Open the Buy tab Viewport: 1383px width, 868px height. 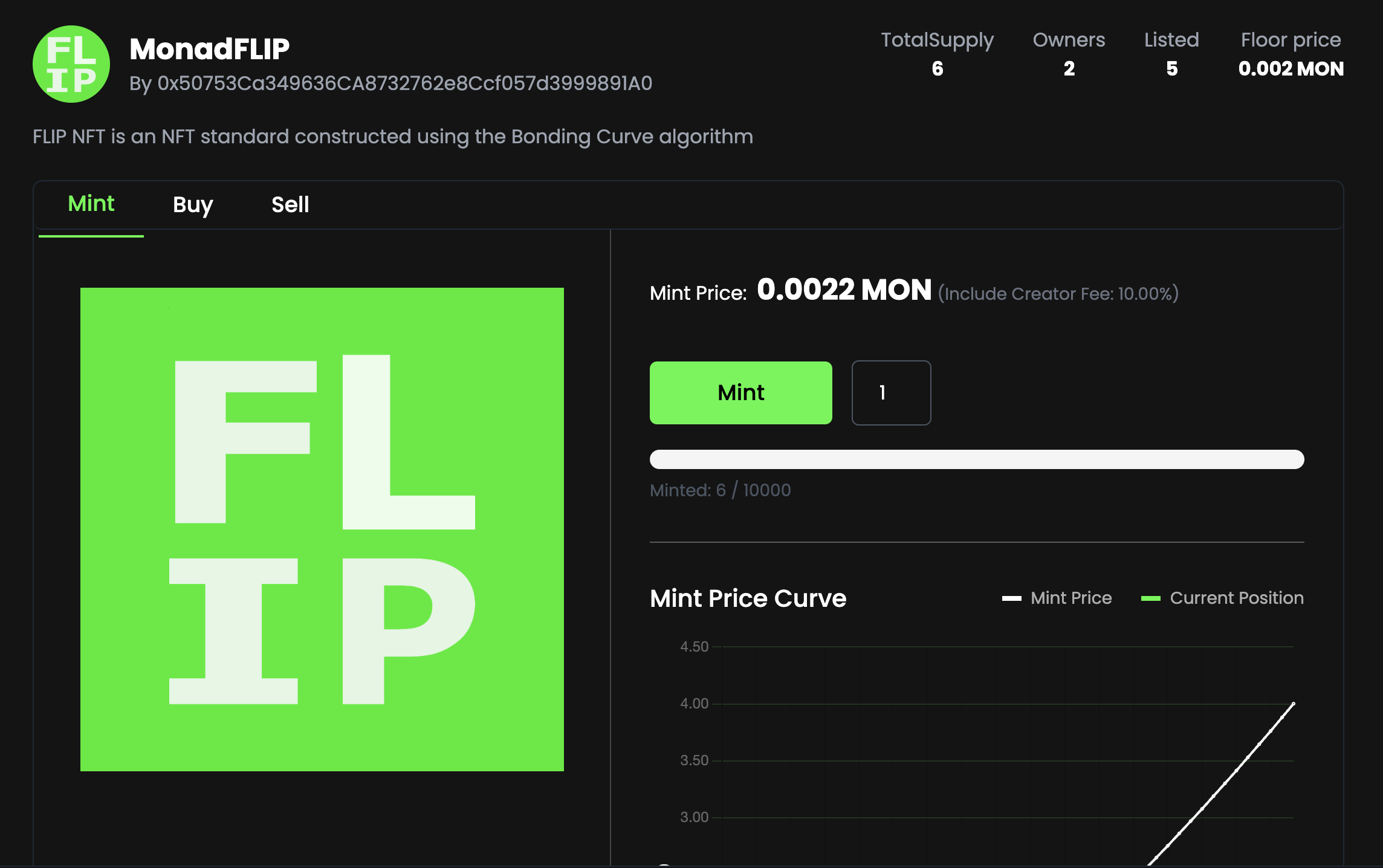click(193, 205)
